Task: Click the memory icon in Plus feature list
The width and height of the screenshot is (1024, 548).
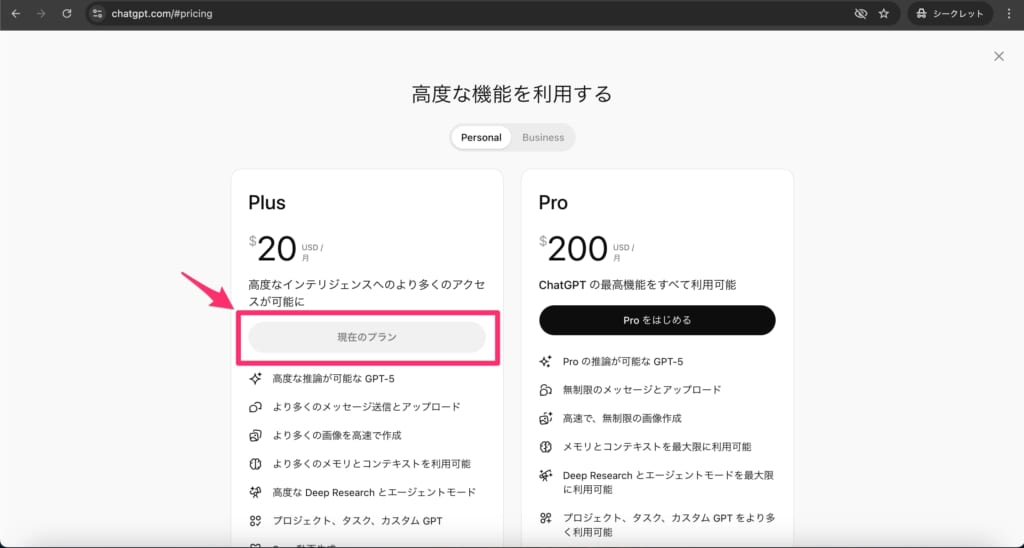Action: 255,464
